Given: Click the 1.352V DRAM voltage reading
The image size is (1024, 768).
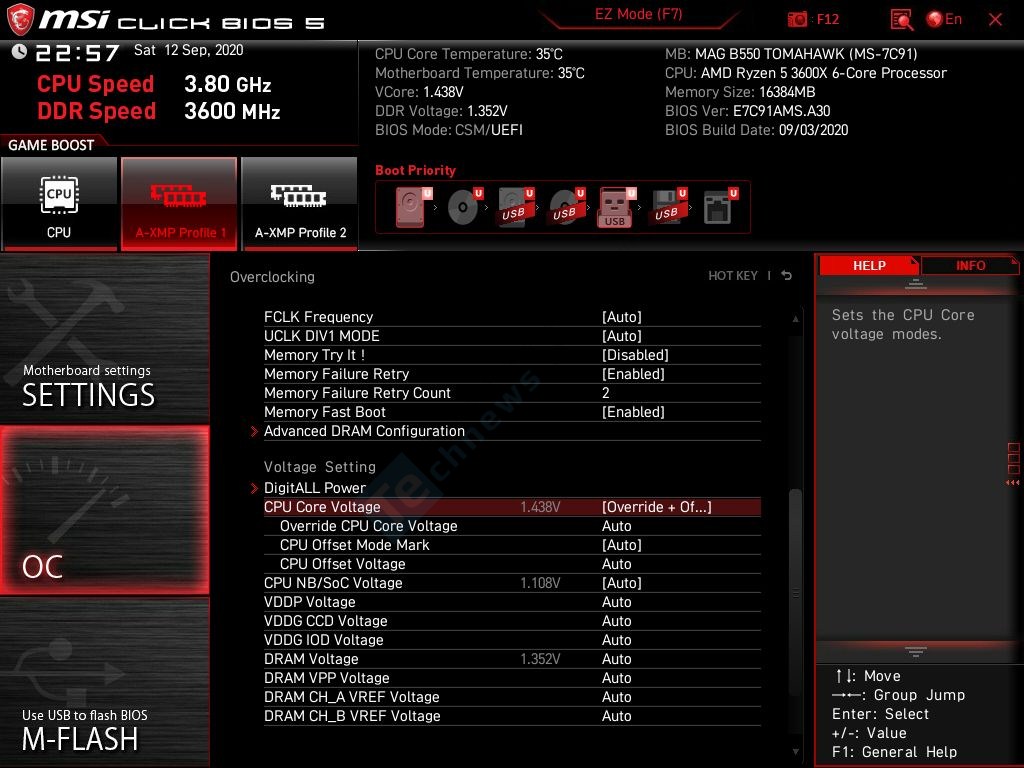Looking at the screenshot, I should click(x=540, y=659).
